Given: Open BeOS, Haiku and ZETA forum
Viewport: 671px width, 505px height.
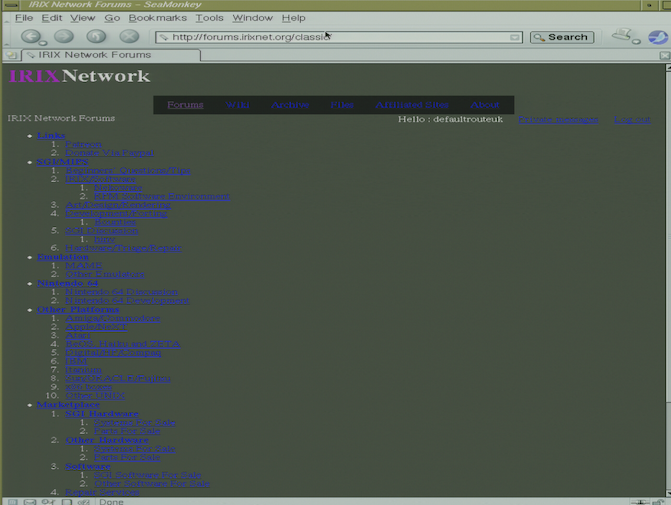Looking at the screenshot, I should tap(122, 344).
